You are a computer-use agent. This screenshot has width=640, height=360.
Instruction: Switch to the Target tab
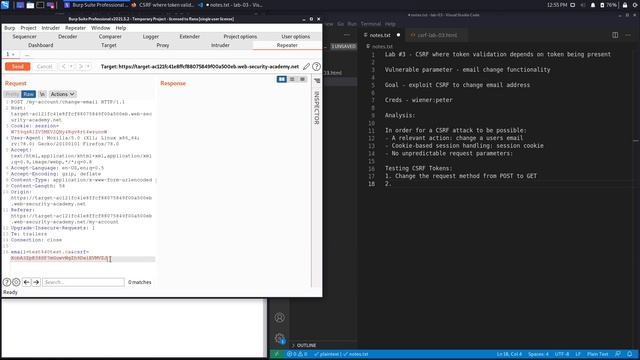[x=109, y=45]
